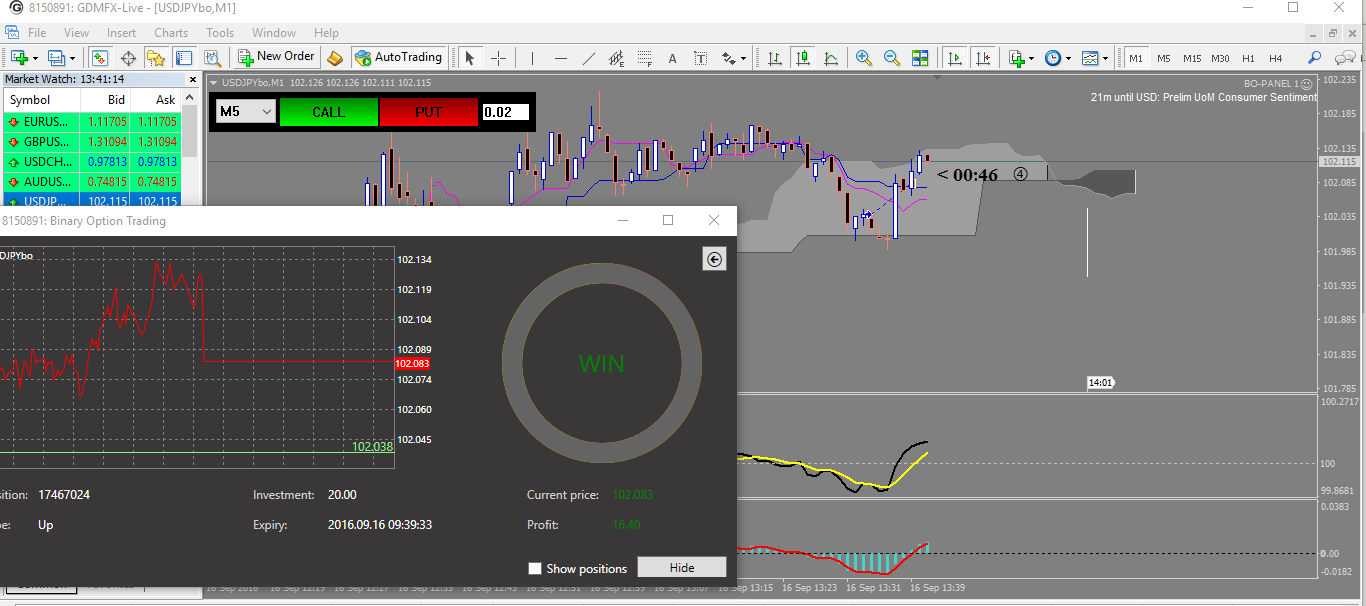Open the Window menu
Screen dimensions: 1366x606
[x=274, y=33]
